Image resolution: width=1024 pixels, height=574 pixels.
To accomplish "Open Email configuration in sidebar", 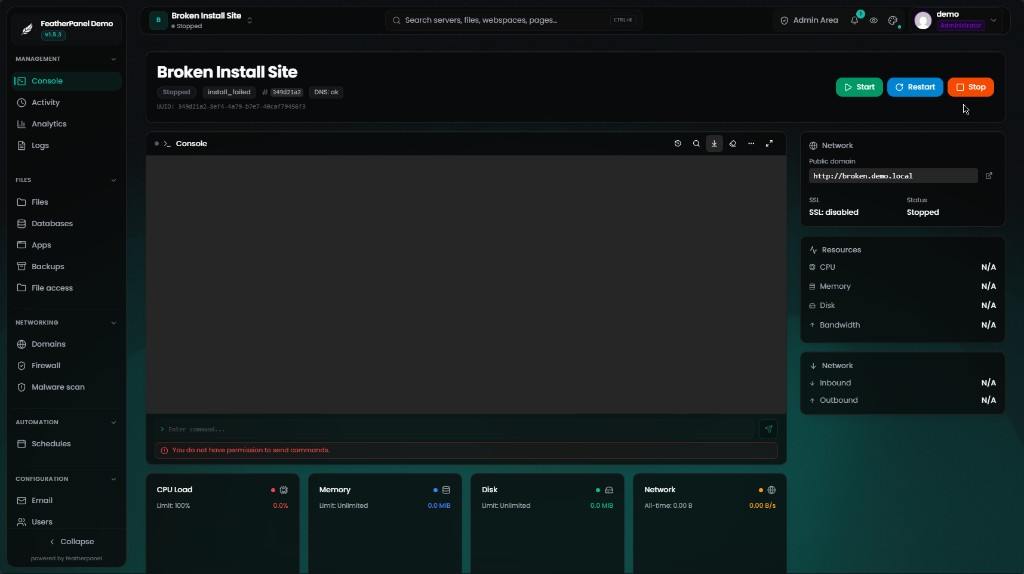I will 67,500.
